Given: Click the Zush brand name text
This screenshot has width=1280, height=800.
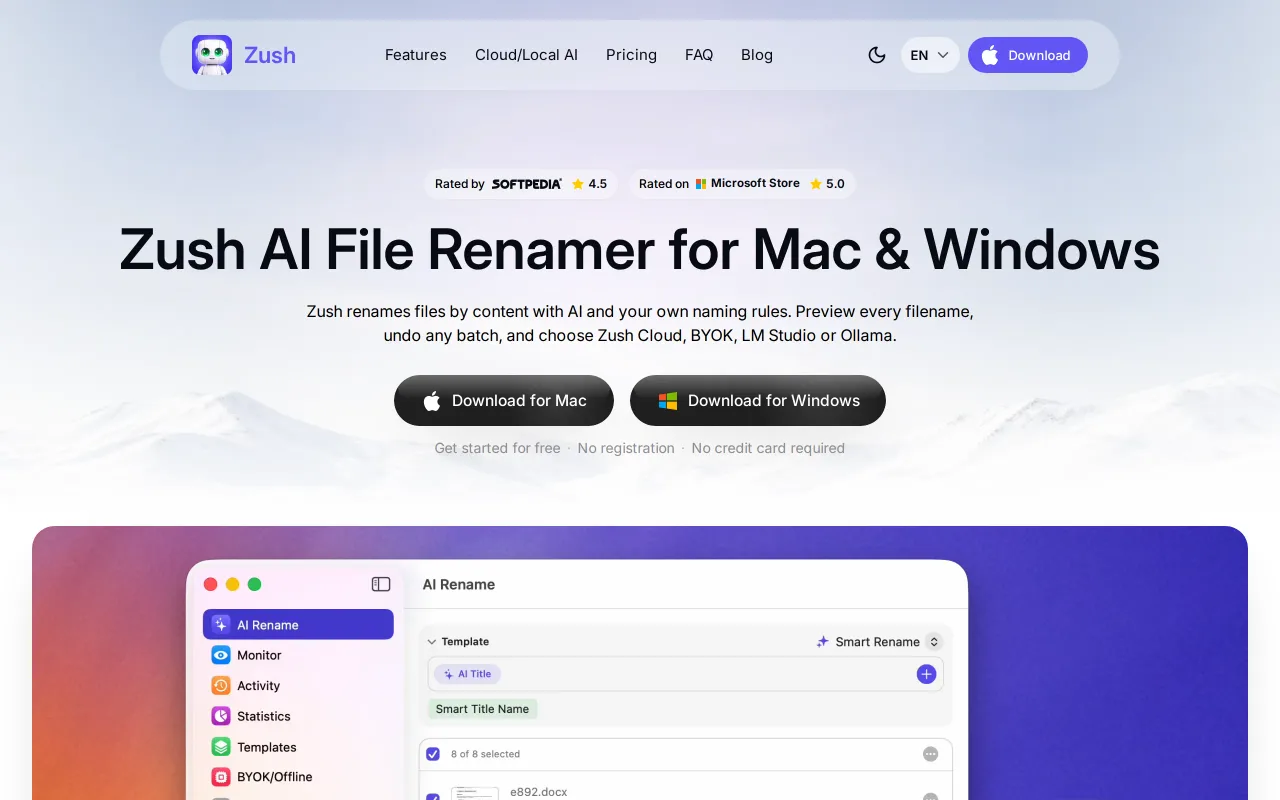Looking at the screenshot, I should click(270, 55).
